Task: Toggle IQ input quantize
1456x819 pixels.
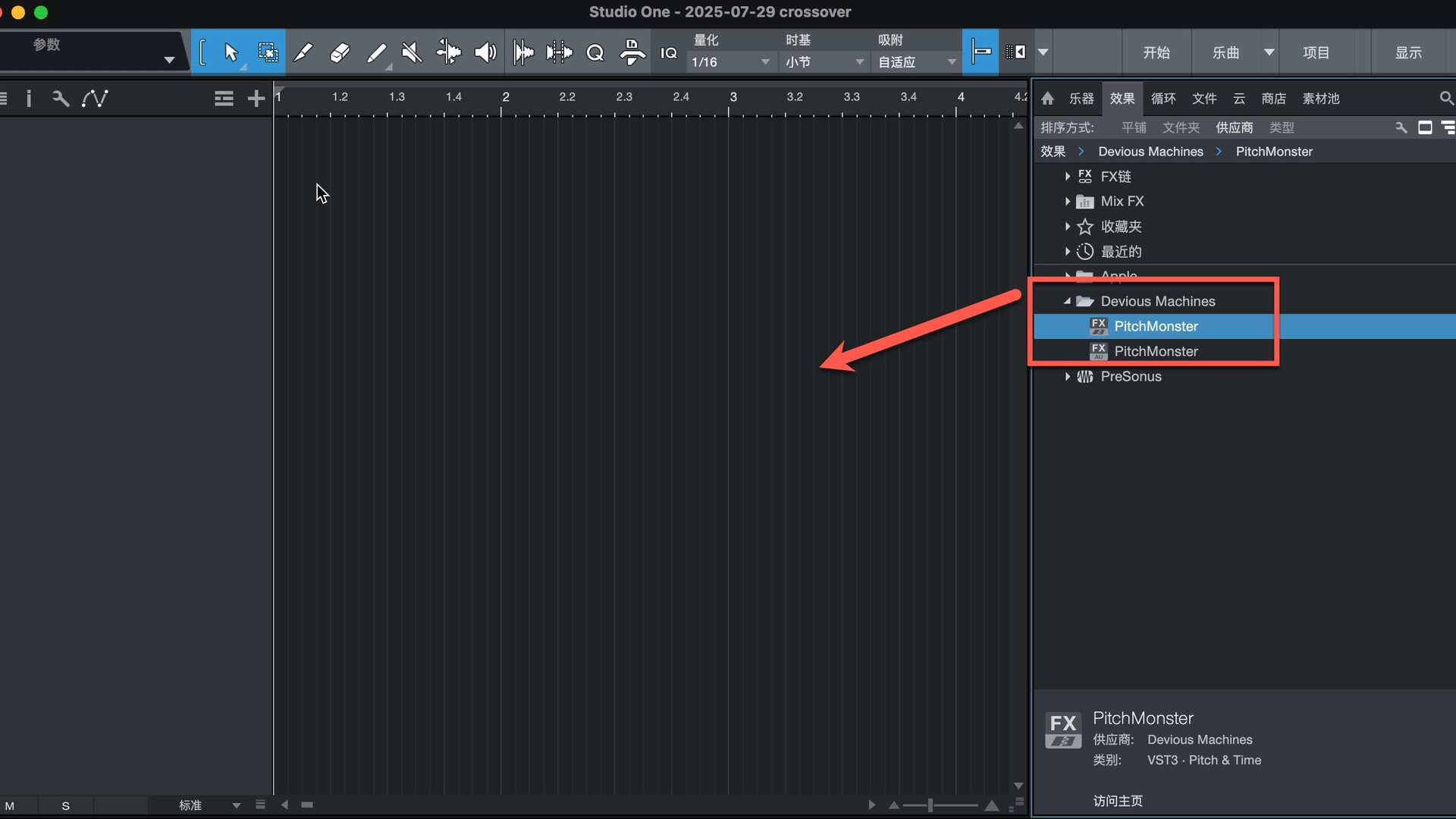Action: (668, 52)
